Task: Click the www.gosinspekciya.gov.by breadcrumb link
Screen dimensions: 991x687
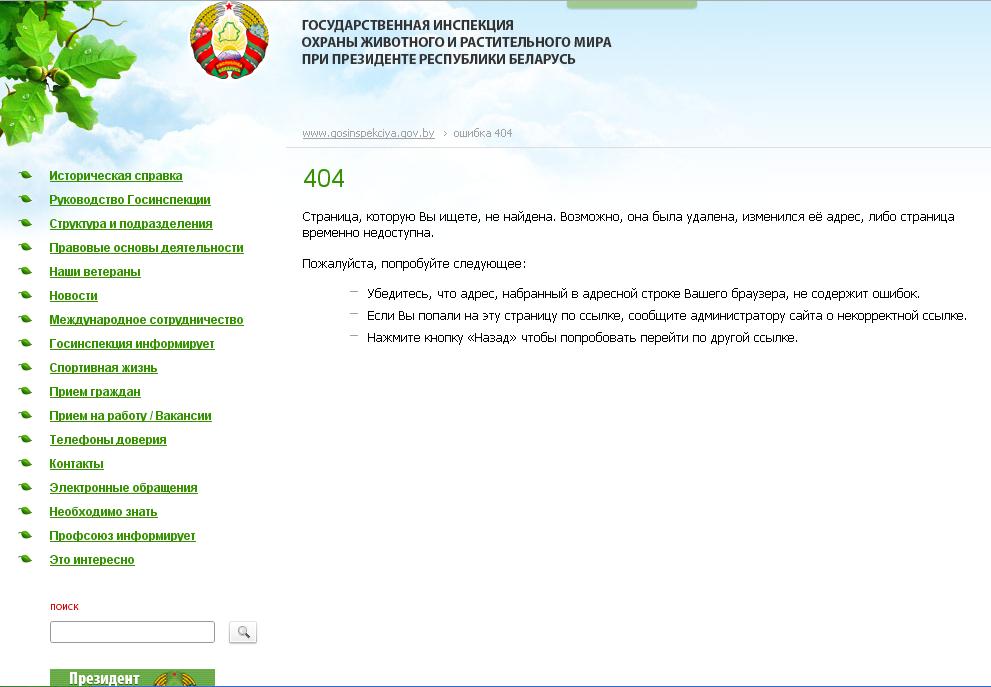Action: (368, 133)
